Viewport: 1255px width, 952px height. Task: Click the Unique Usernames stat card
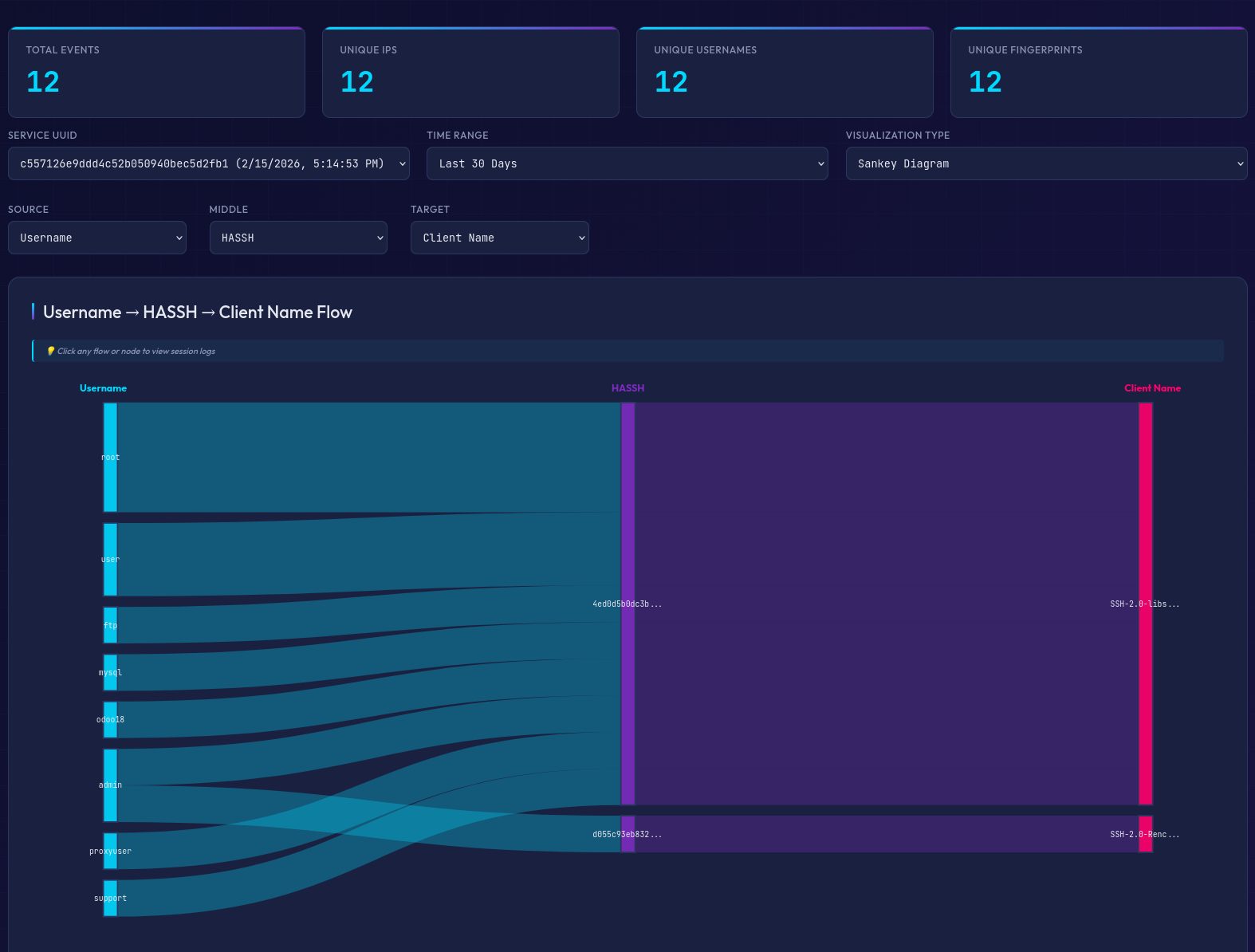point(785,73)
